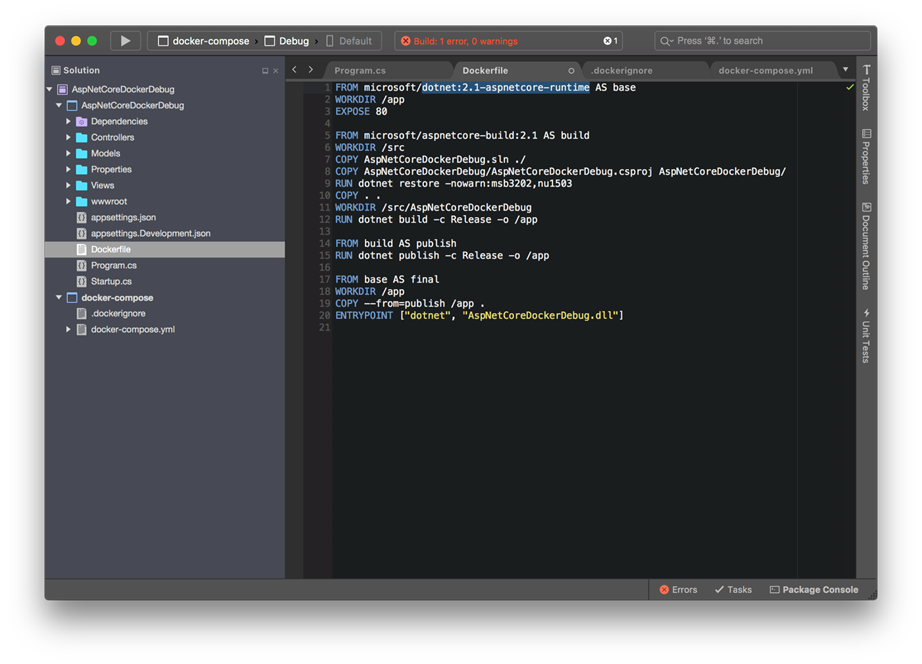Switch to the Program.cs tab
Viewport: 922px width, 664px height.
pos(360,71)
